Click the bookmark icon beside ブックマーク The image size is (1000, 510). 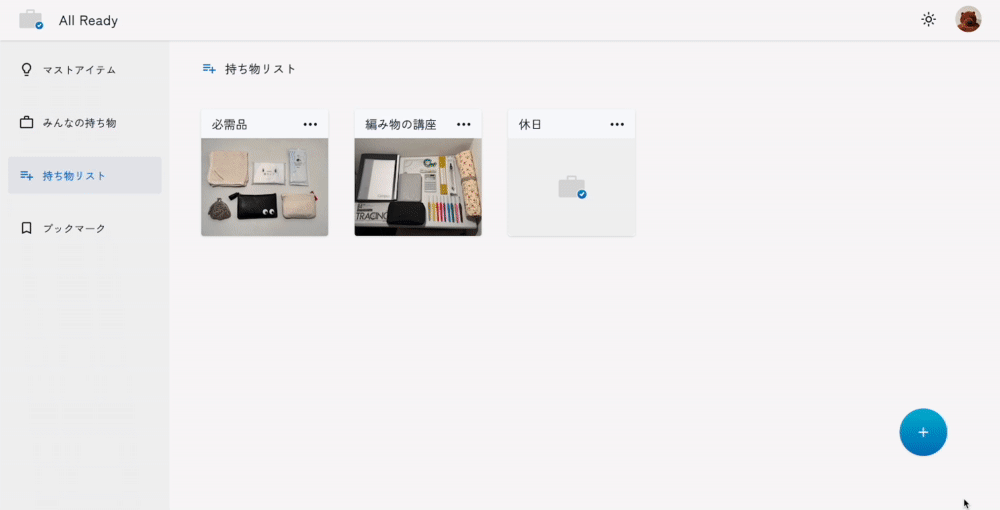pyautogui.click(x=26, y=228)
